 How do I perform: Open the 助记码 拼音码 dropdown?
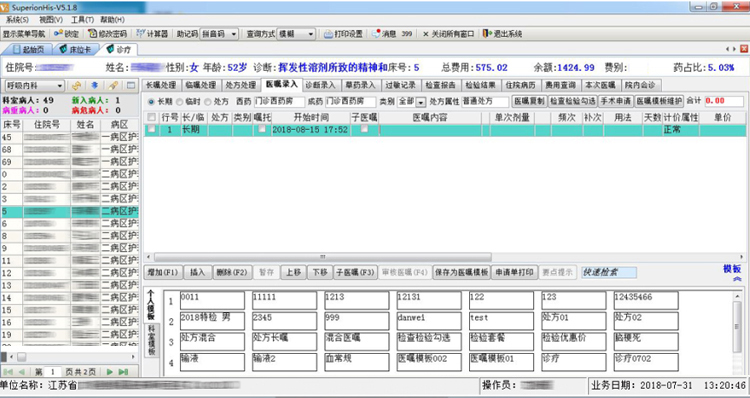point(233,34)
